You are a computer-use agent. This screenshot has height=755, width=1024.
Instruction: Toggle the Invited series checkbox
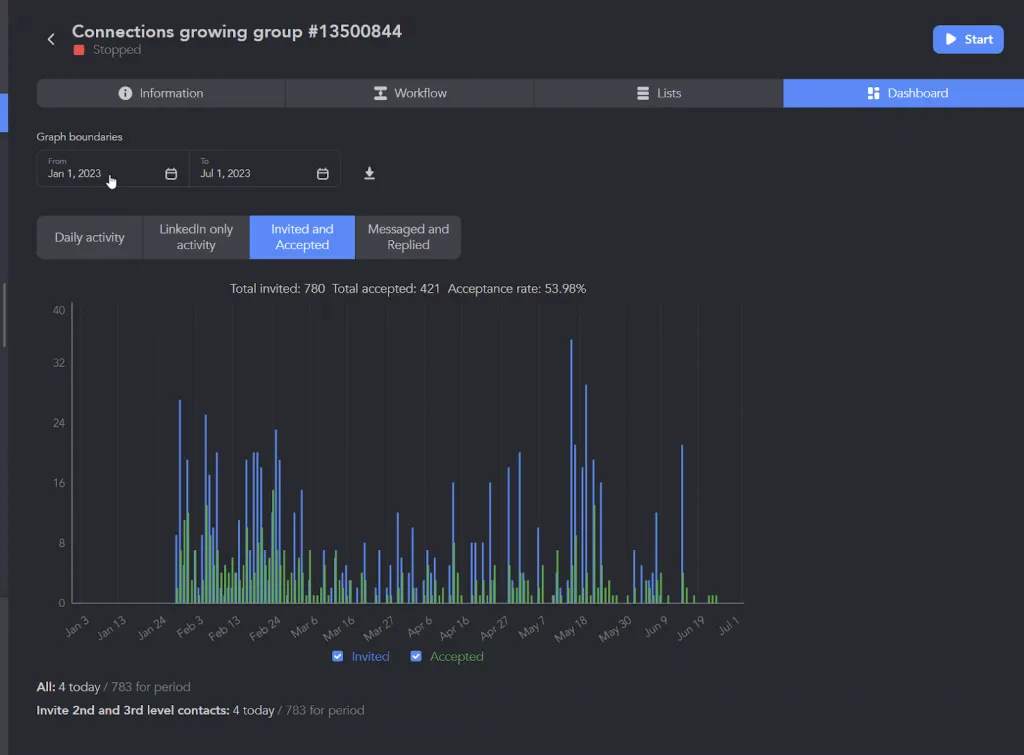pyautogui.click(x=338, y=656)
